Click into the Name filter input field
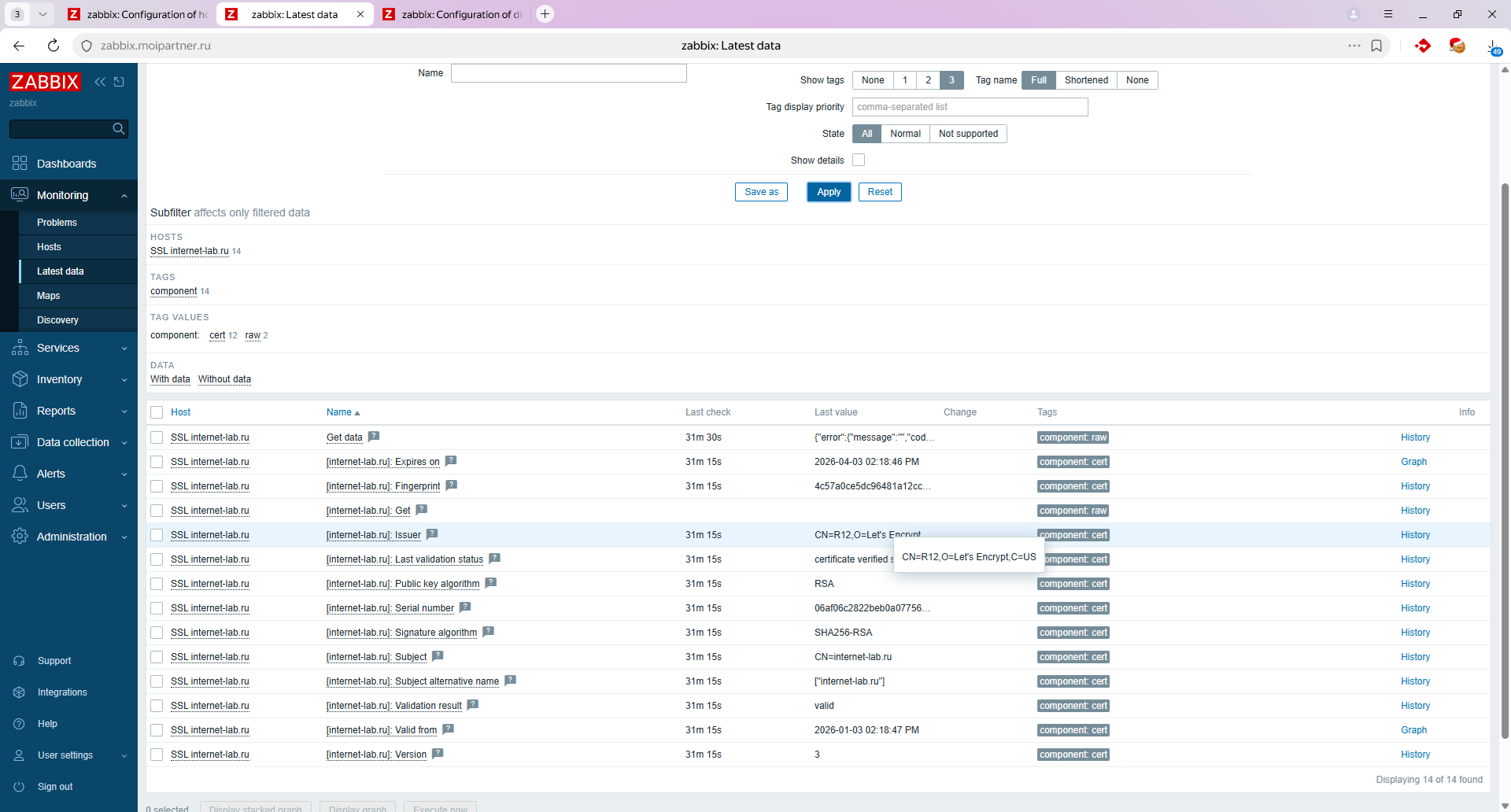Viewport: 1511px width, 812px height. (568, 73)
